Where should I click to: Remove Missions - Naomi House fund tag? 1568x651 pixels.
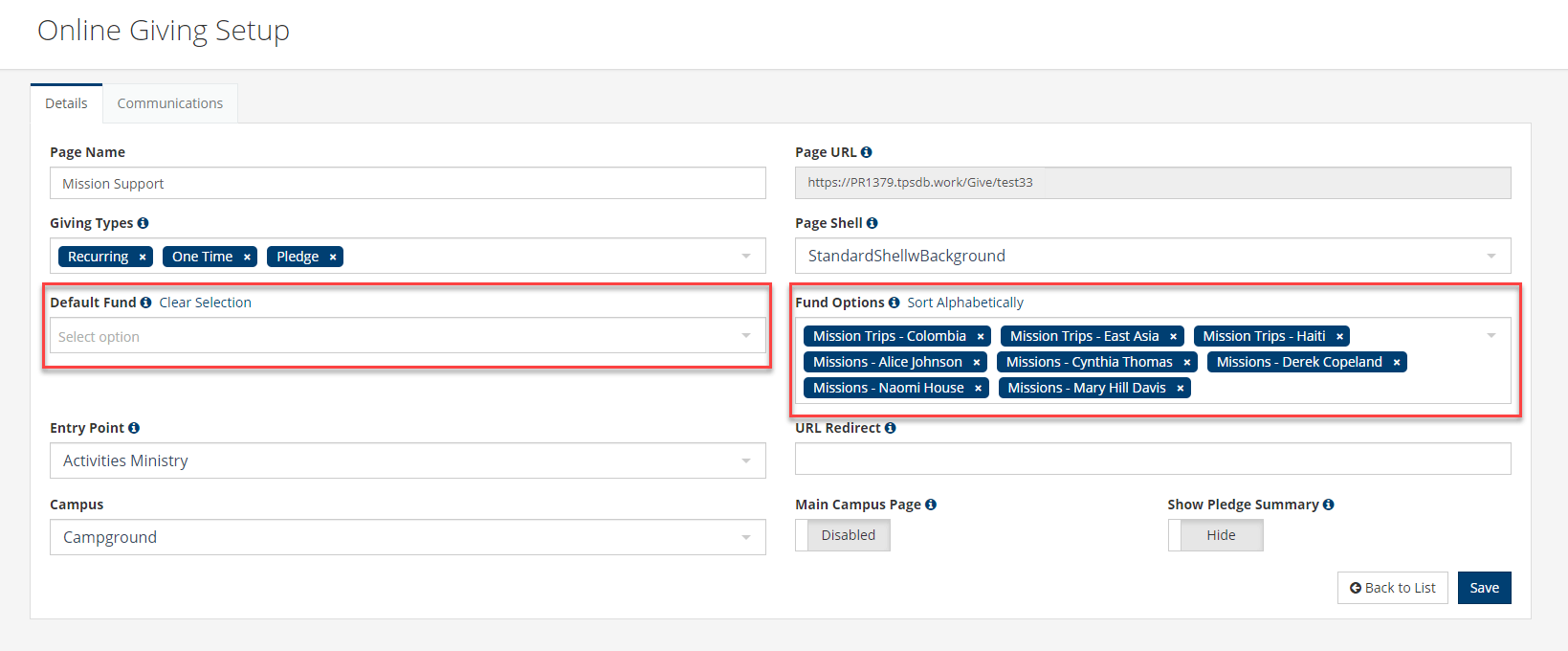point(978,388)
